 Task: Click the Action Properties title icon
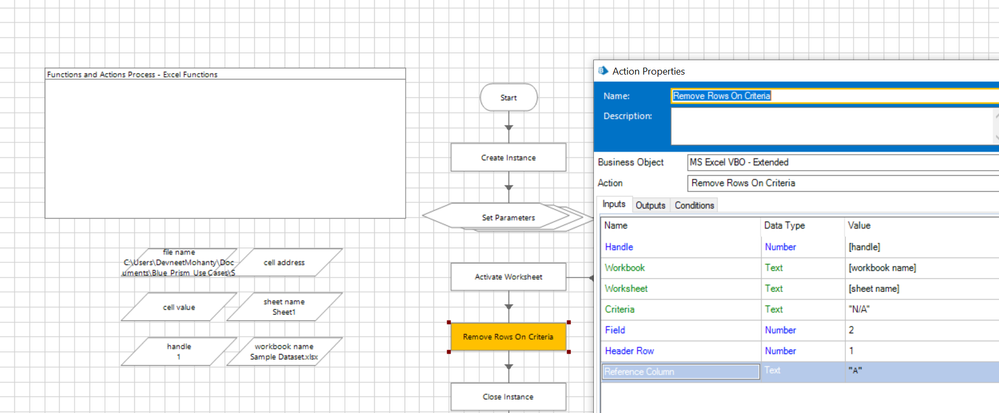[x=603, y=71]
